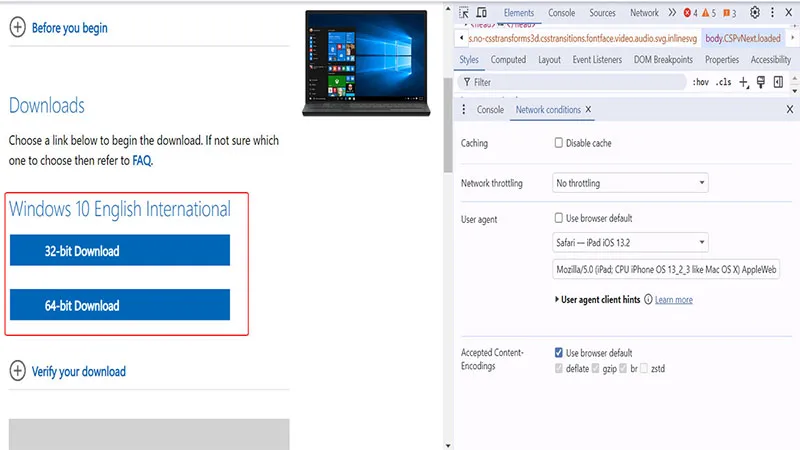Select the Network conditions drawer tab

click(548, 110)
